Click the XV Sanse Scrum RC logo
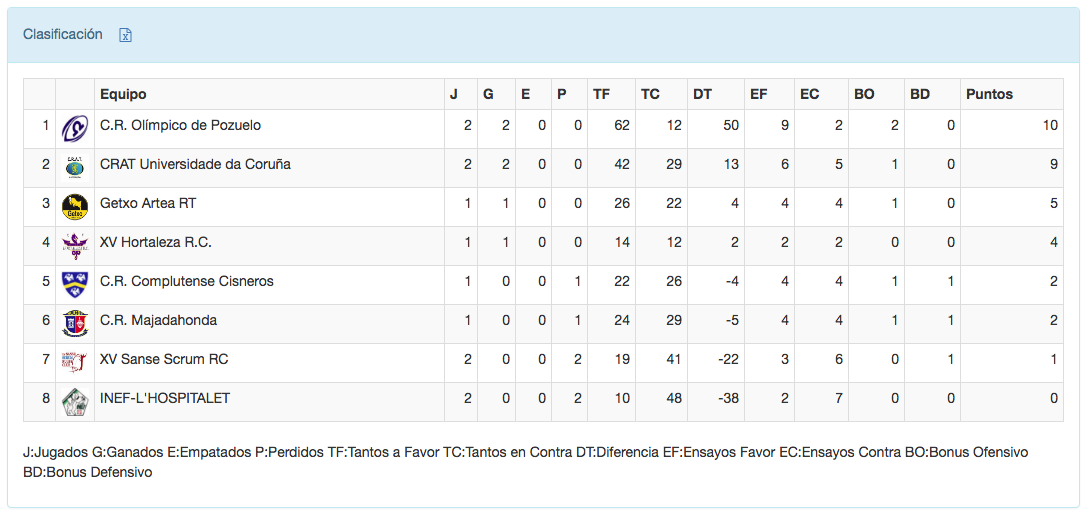This screenshot has width=1087, height=516. [x=75, y=362]
